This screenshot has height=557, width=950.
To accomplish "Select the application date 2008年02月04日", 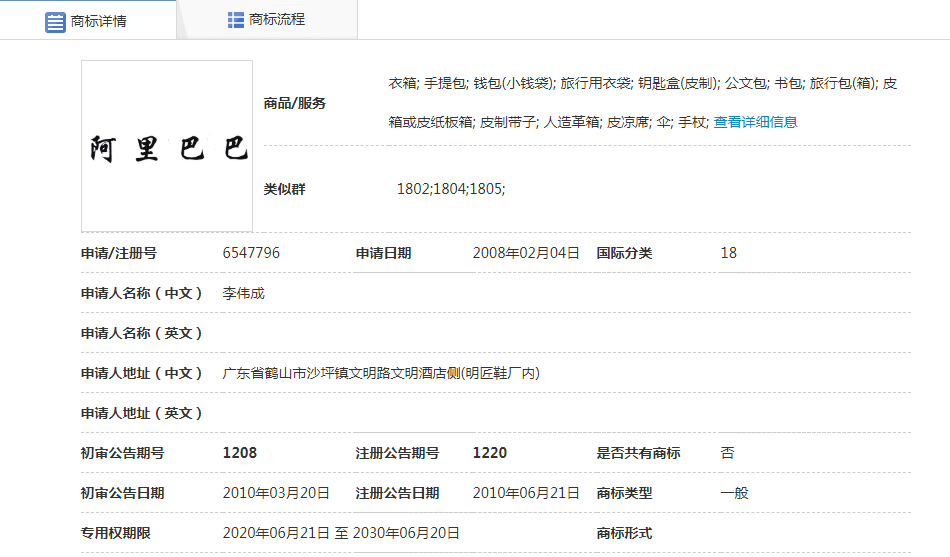I will coord(526,253).
